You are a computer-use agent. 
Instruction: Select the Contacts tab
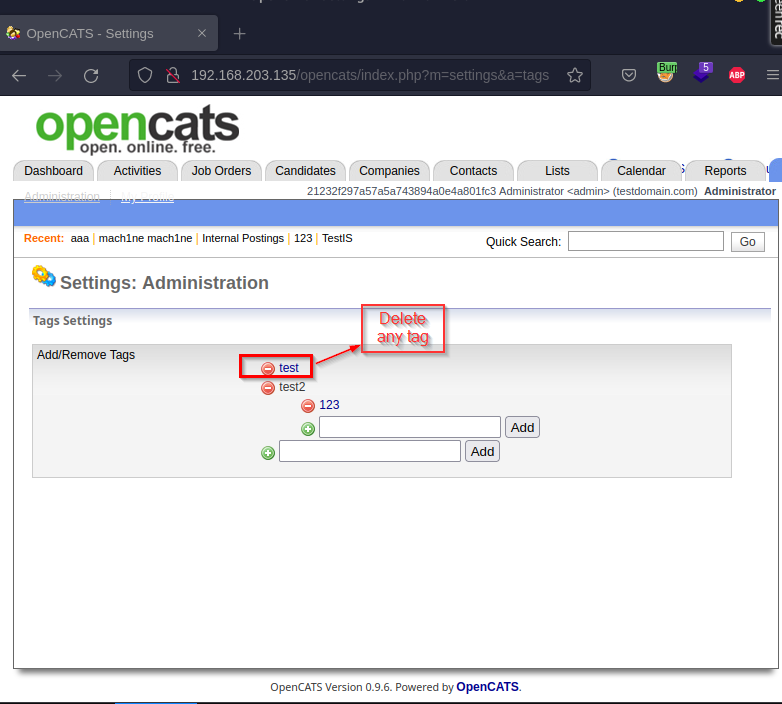(x=473, y=171)
